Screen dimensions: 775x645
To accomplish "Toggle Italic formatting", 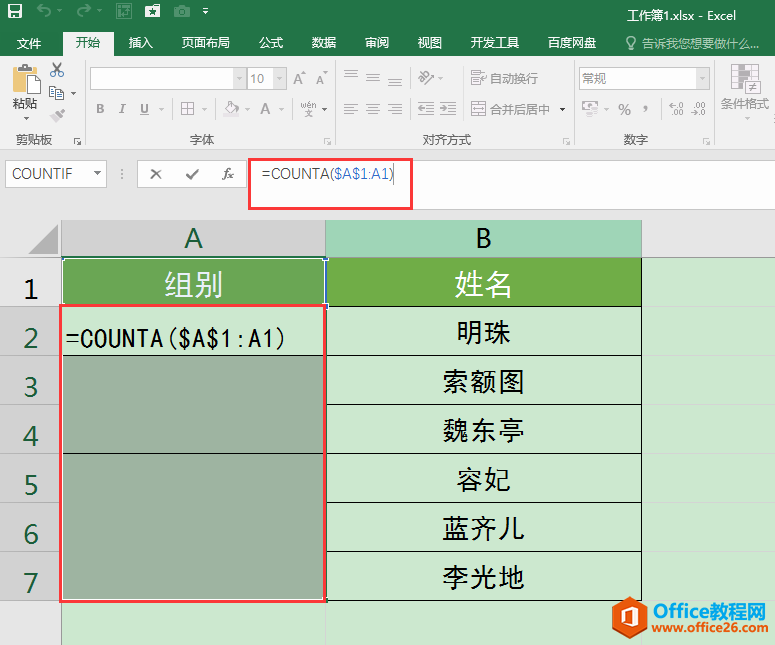I will (x=122, y=109).
